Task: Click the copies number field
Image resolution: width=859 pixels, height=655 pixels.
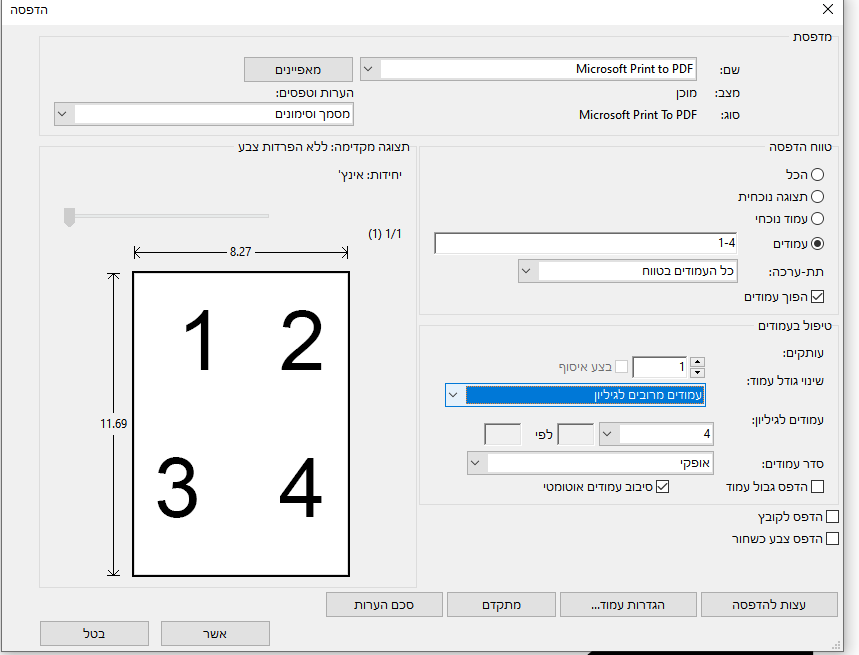Action: [660, 367]
